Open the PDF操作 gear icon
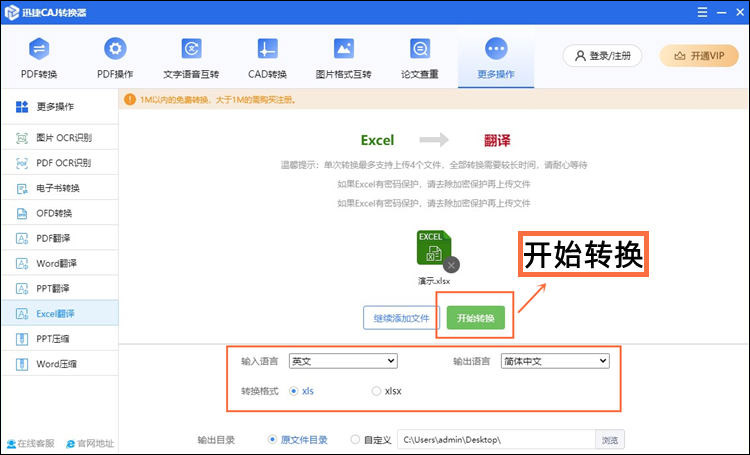Image resolution: width=750 pixels, height=455 pixels. point(115,49)
